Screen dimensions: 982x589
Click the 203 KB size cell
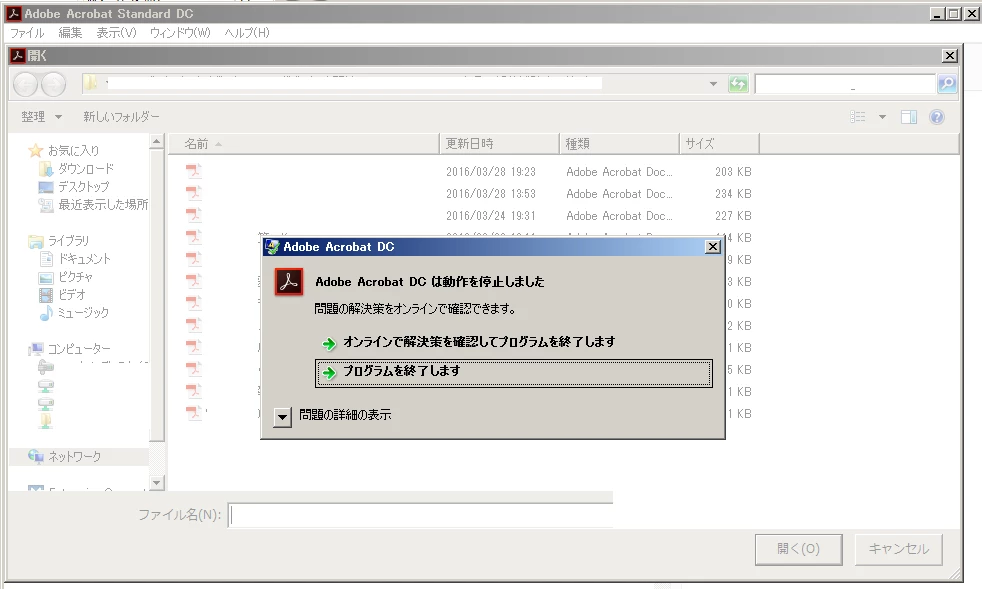pyautogui.click(x=733, y=172)
